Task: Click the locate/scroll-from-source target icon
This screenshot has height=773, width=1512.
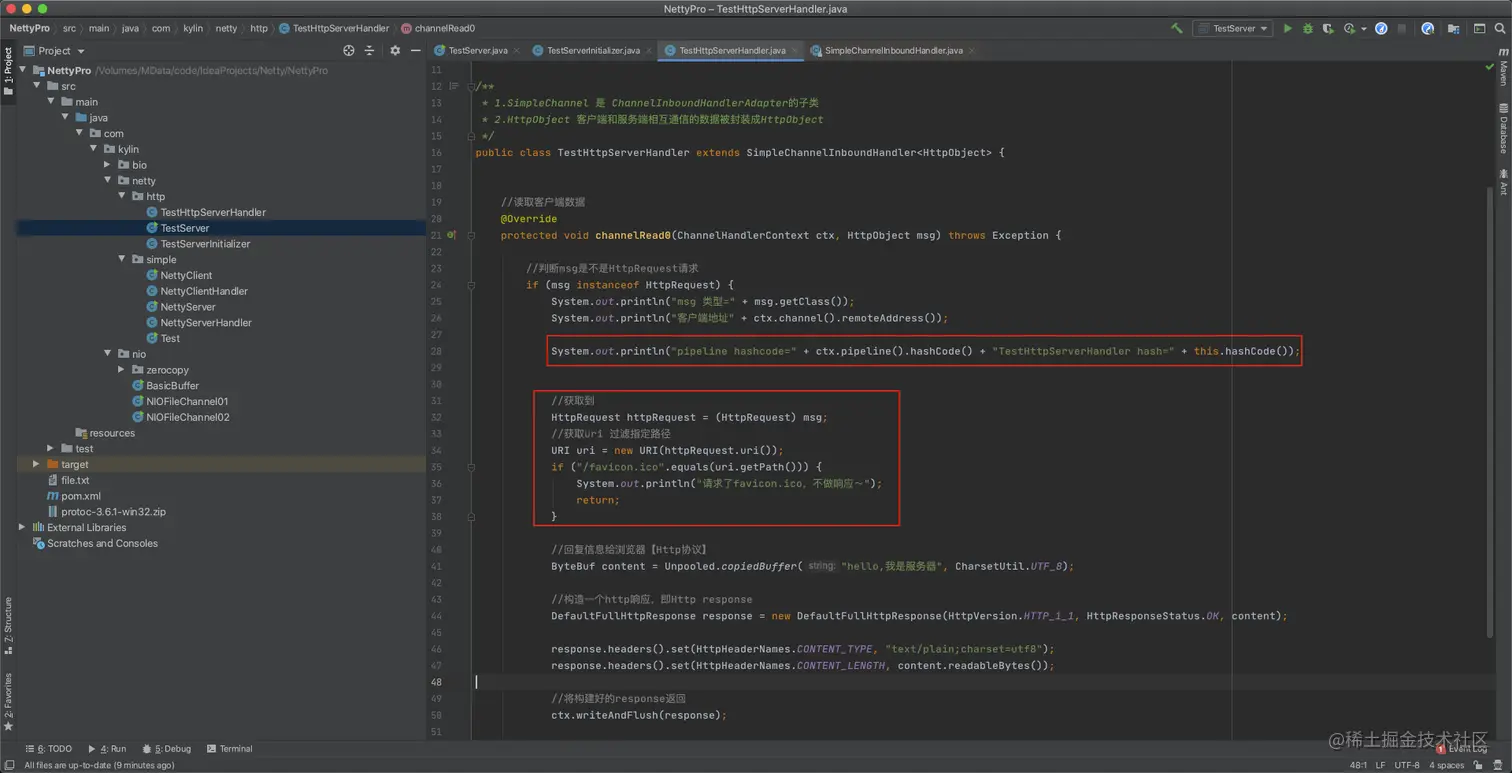Action: coord(349,50)
